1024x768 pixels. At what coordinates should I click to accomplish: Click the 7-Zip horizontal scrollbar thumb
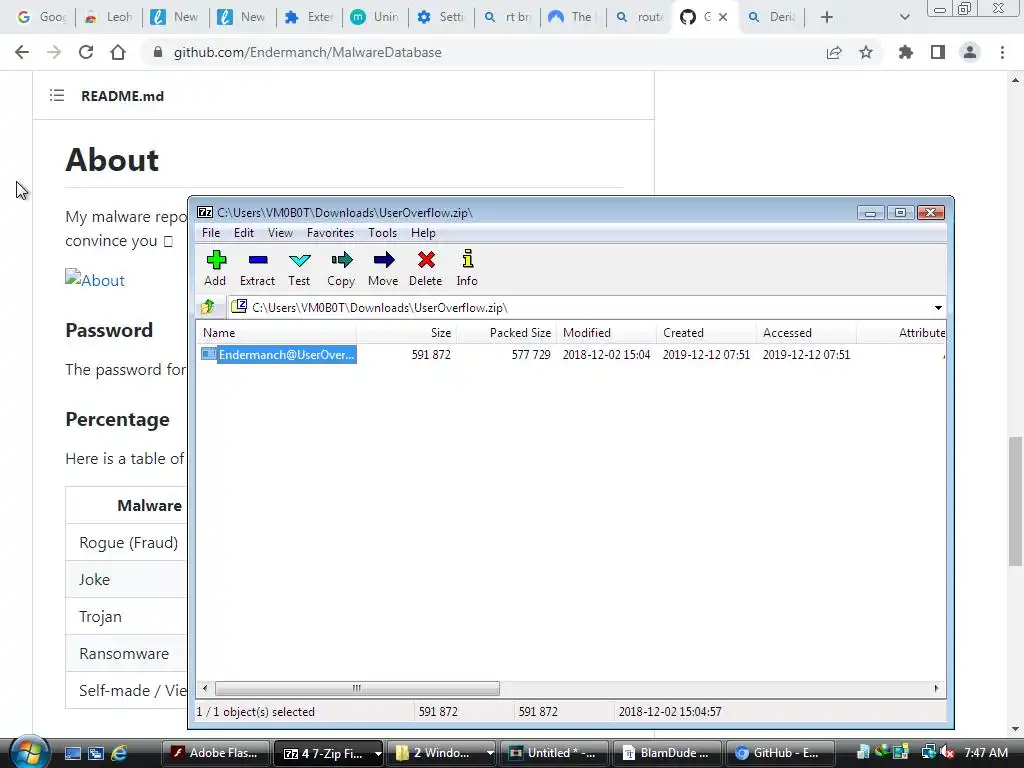357,688
